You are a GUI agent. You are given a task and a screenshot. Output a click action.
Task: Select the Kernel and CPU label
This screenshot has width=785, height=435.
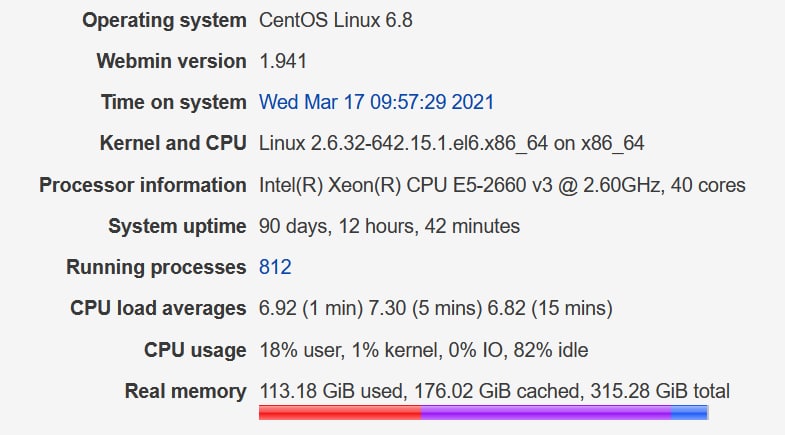(173, 143)
